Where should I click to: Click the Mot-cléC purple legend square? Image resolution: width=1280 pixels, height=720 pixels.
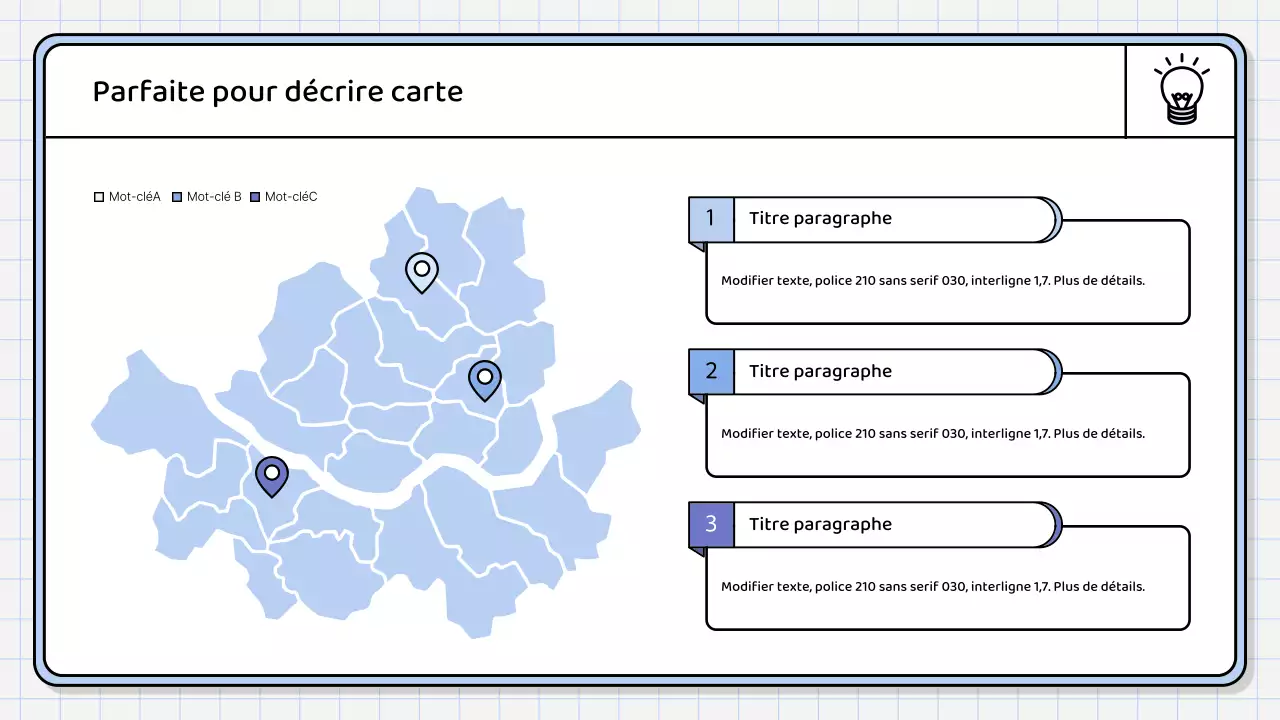255,197
